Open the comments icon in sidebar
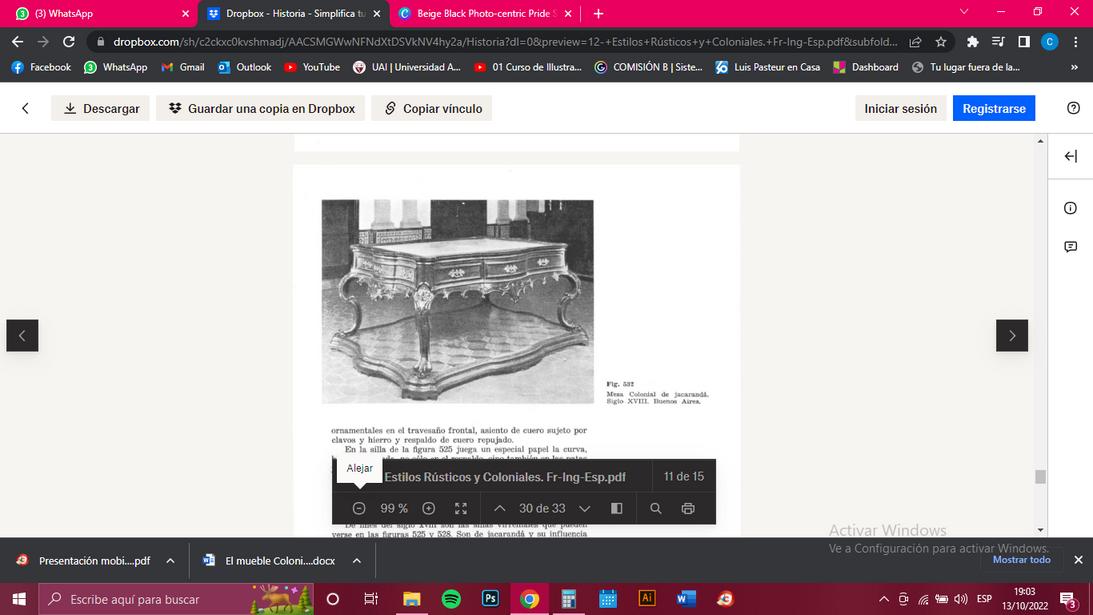Image resolution: width=1093 pixels, height=615 pixels. pyautogui.click(x=1071, y=247)
